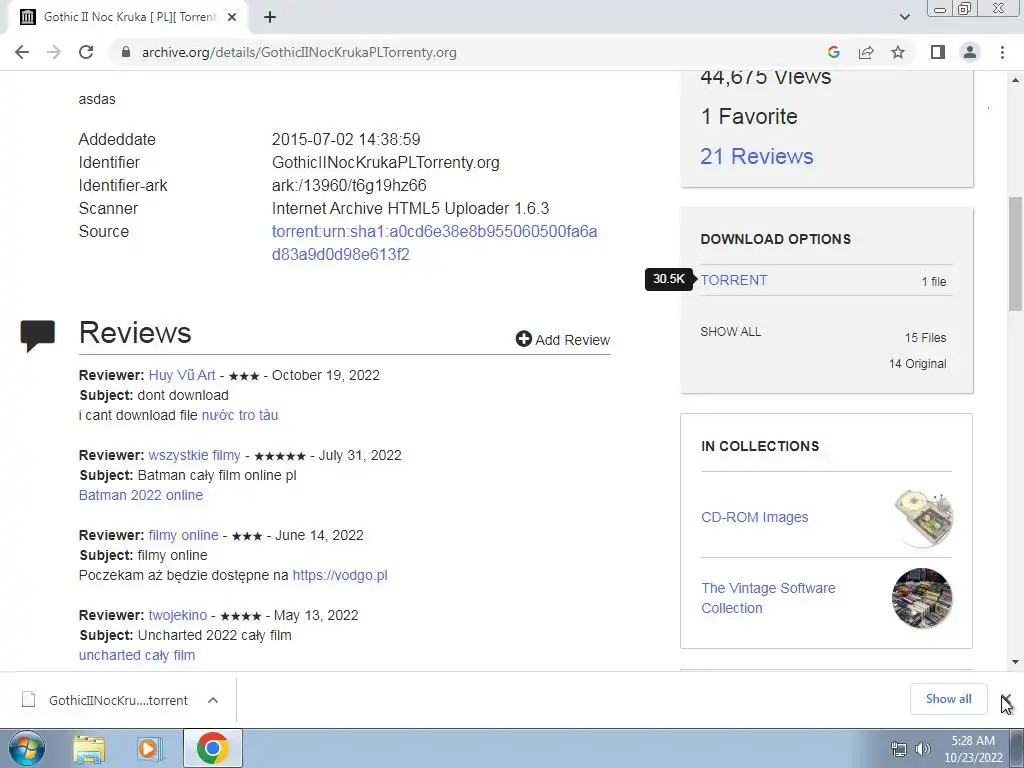
Task: Open network tray icon
Action: coord(899,749)
